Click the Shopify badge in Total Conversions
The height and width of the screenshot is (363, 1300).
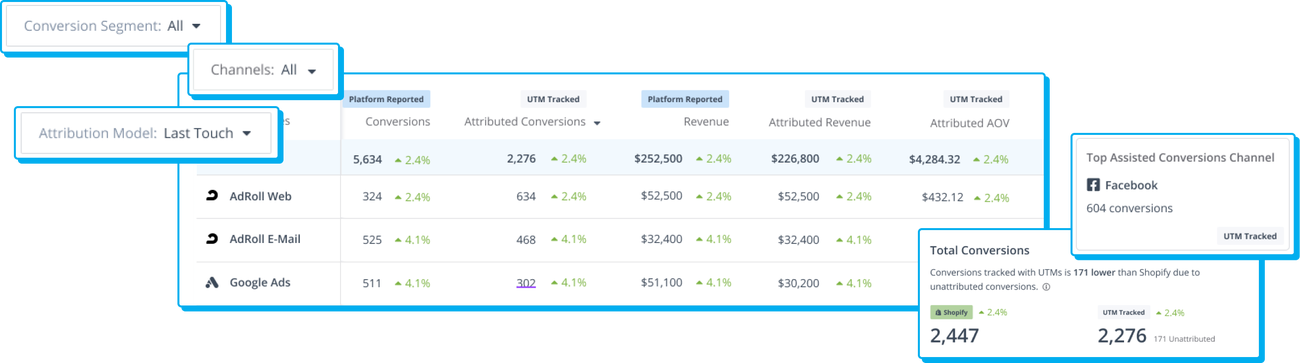click(x=951, y=313)
